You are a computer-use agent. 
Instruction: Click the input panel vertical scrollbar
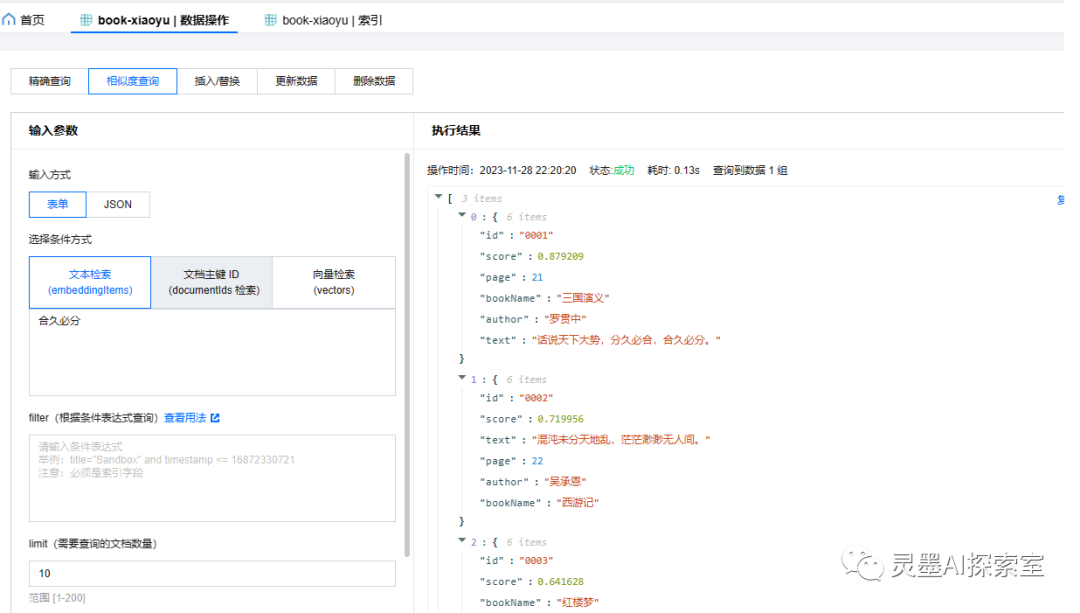407,350
